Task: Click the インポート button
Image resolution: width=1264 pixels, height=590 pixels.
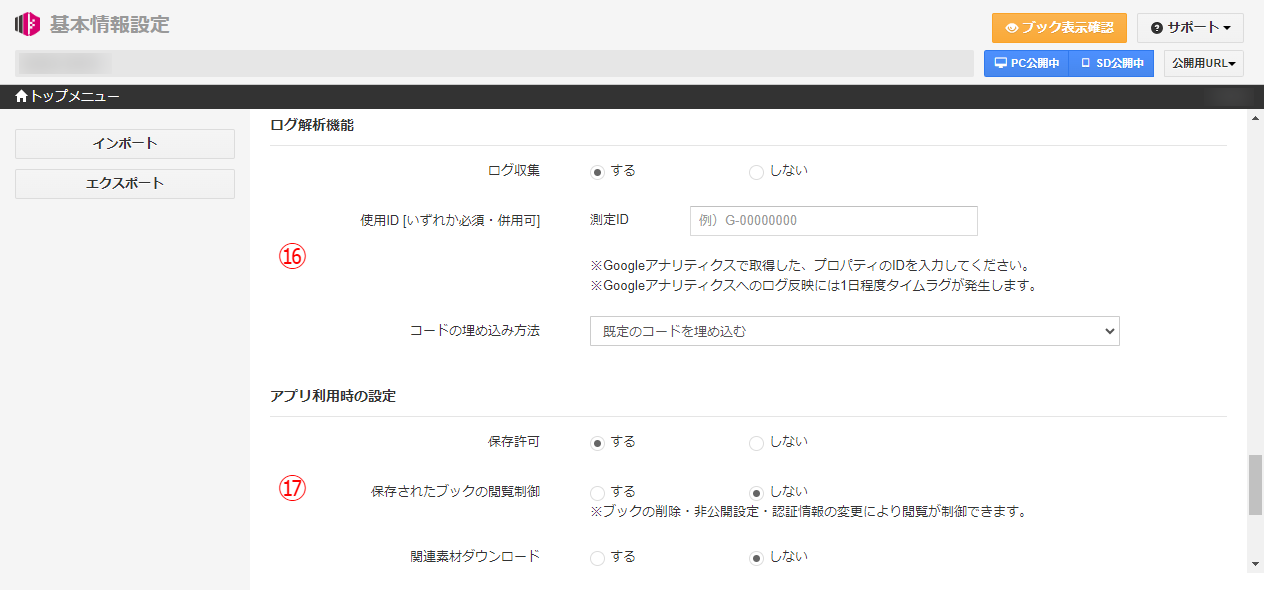Action: tap(124, 143)
